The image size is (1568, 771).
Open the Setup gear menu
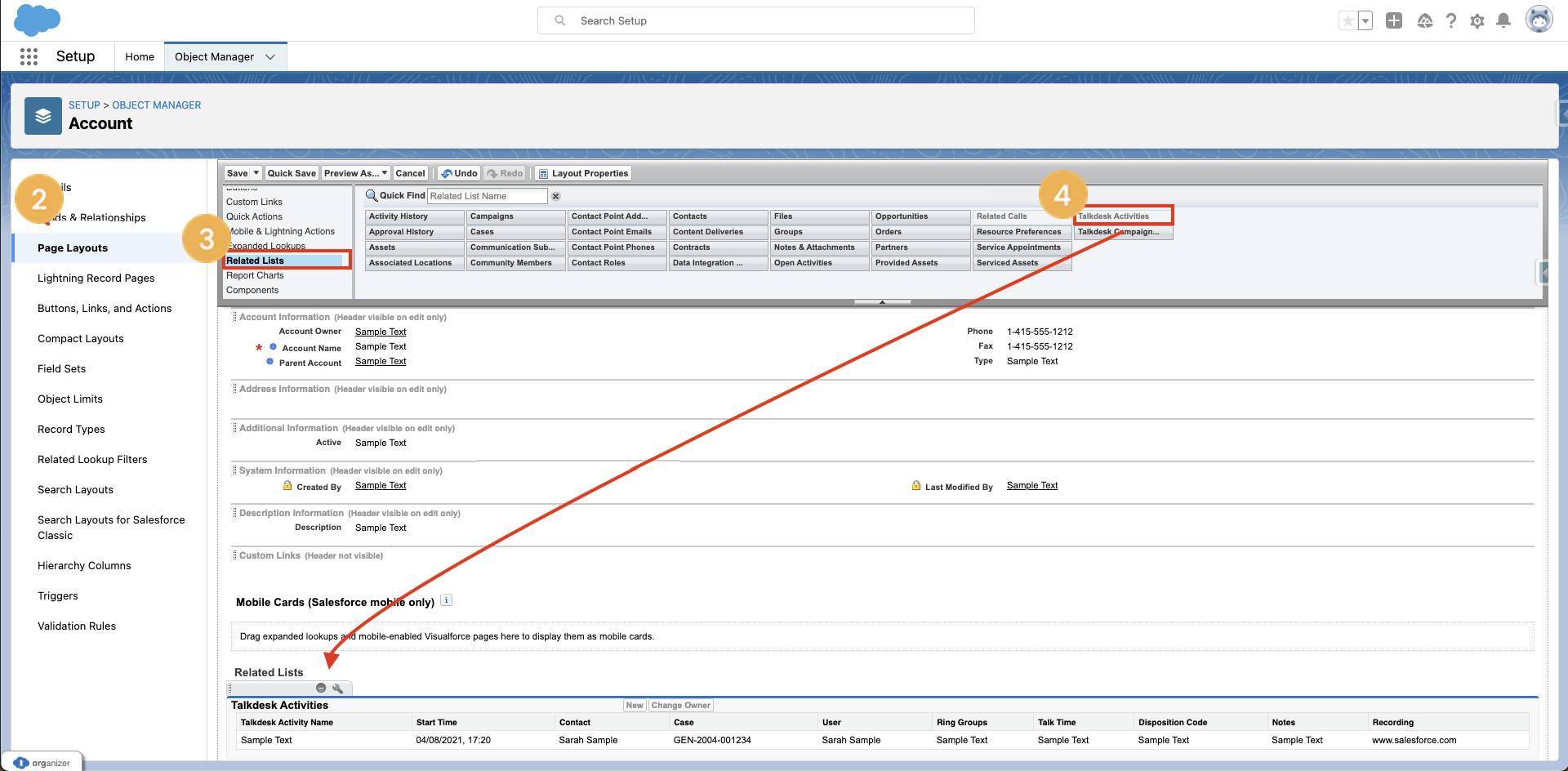pyautogui.click(x=1477, y=21)
